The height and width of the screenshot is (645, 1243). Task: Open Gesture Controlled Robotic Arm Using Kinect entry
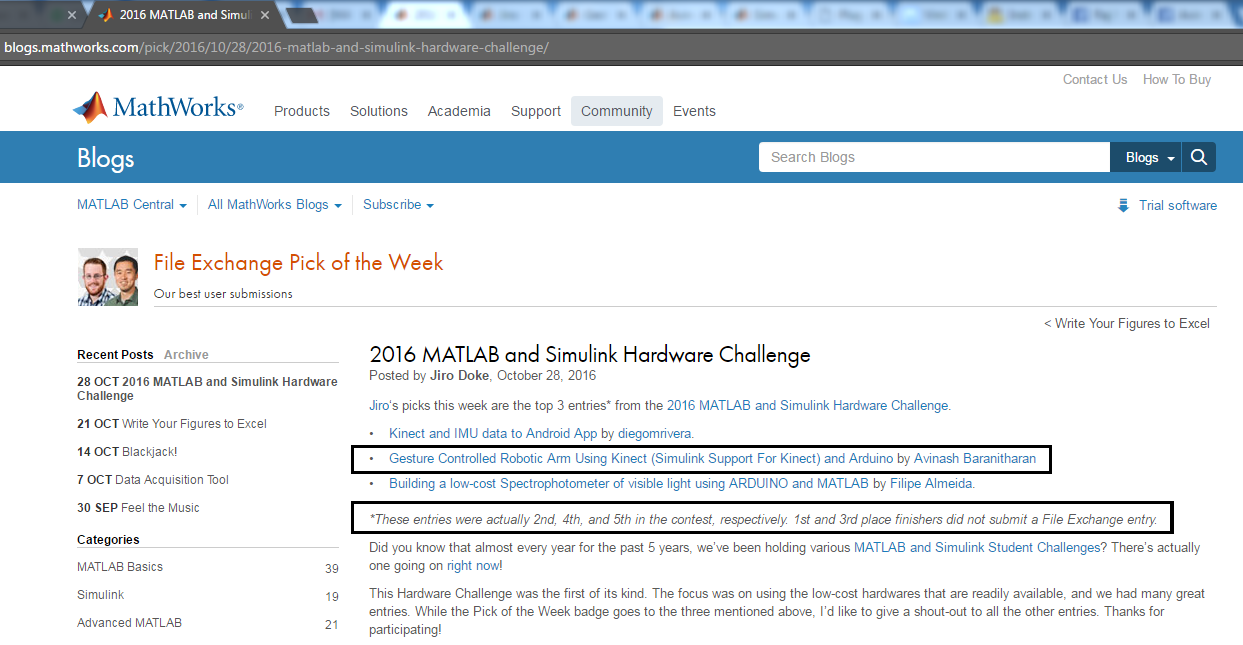point(641,459)
